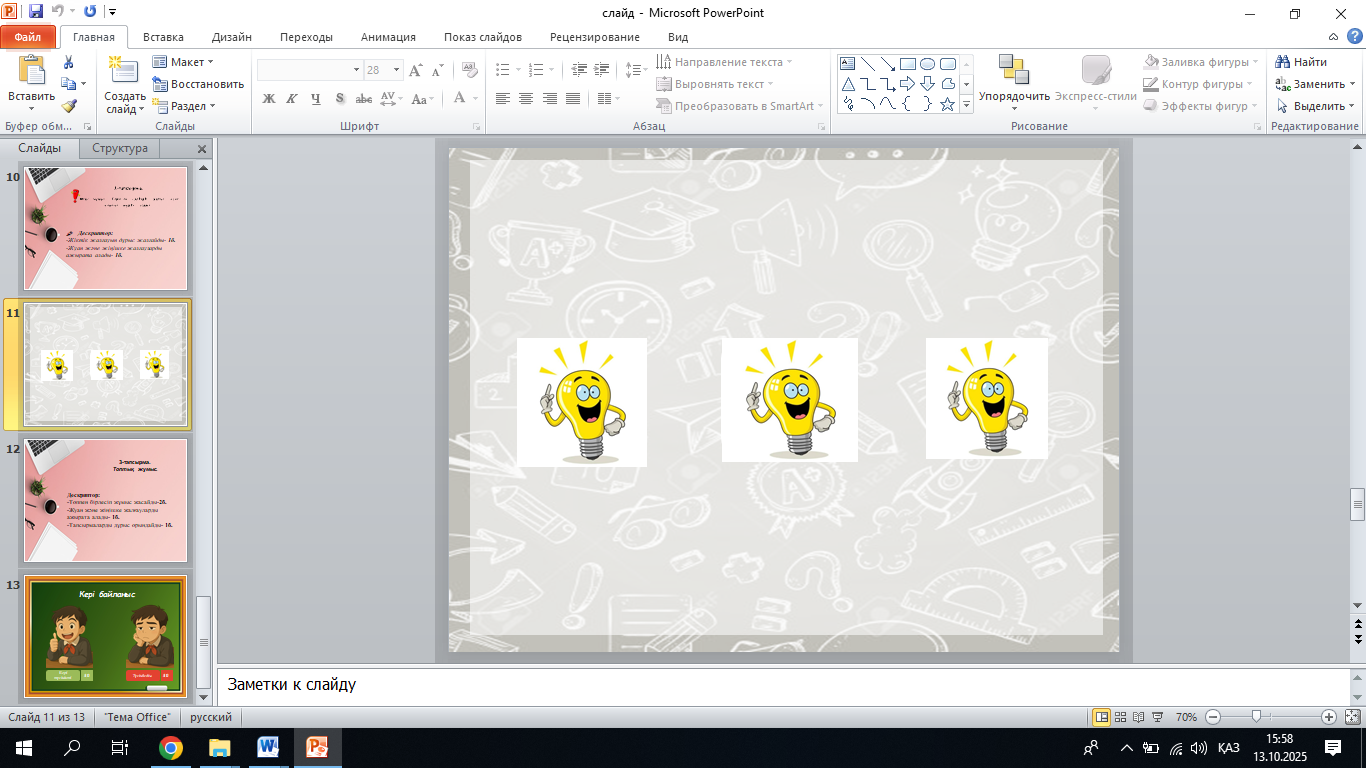Select the Arrange (Упорядочить) icon

[x=1013, y=70]
